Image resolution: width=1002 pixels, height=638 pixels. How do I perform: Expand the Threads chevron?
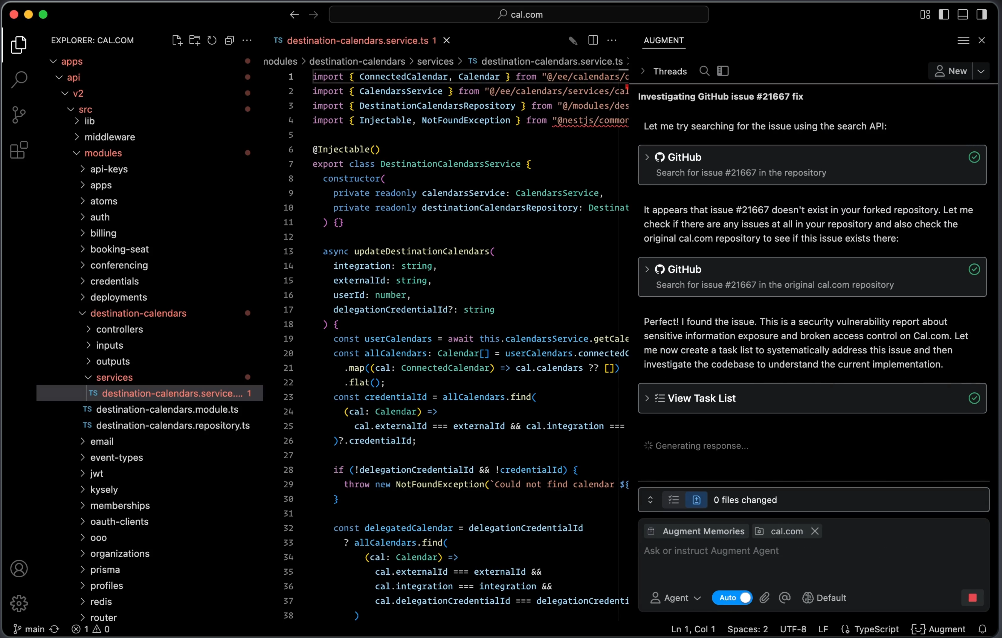pyautogui.click(x=642, y=71)
